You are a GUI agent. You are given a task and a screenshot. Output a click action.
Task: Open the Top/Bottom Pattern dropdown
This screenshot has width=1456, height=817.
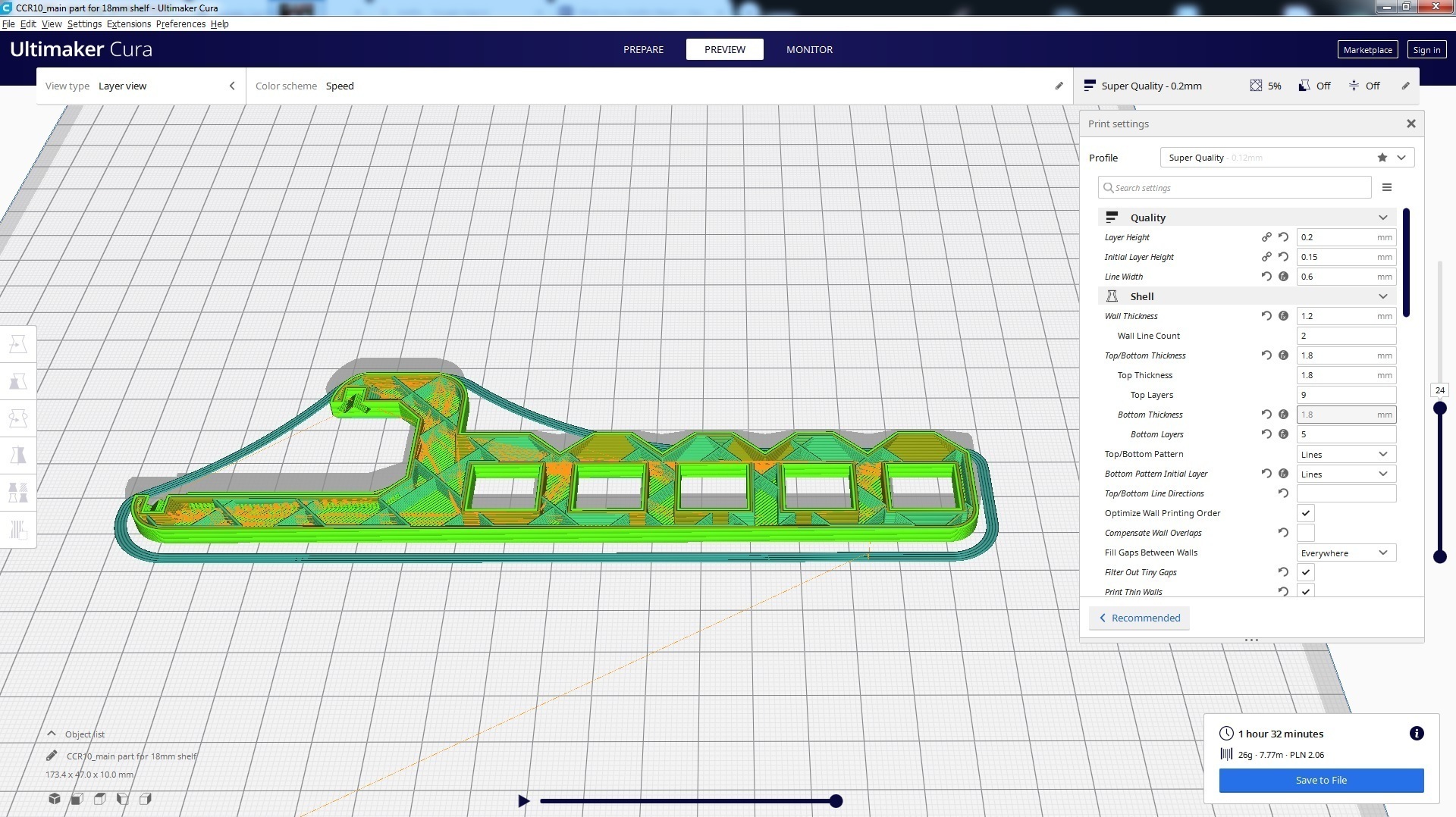(x=1346, y=454)
